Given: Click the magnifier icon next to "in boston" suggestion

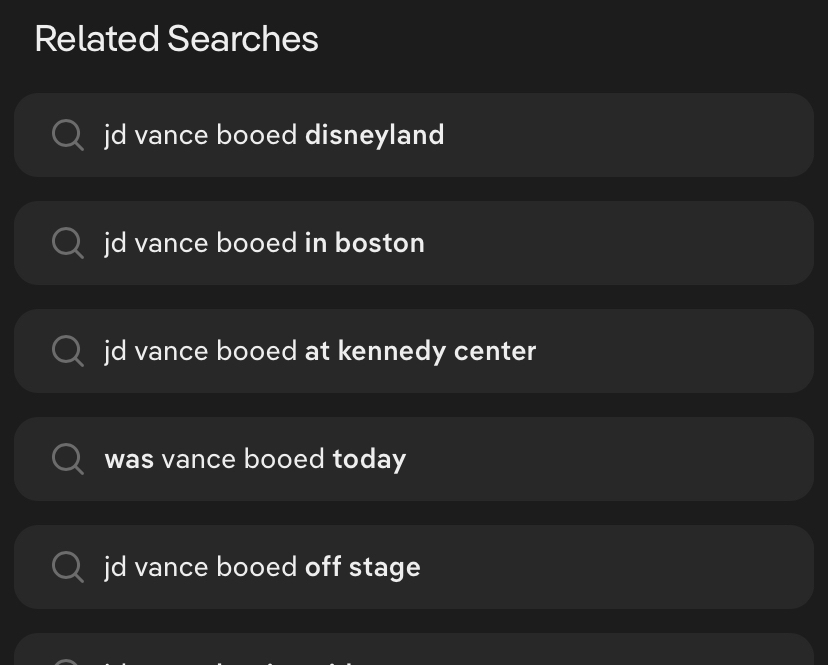Looking at the screenshot, I should (x=67, y=243).
